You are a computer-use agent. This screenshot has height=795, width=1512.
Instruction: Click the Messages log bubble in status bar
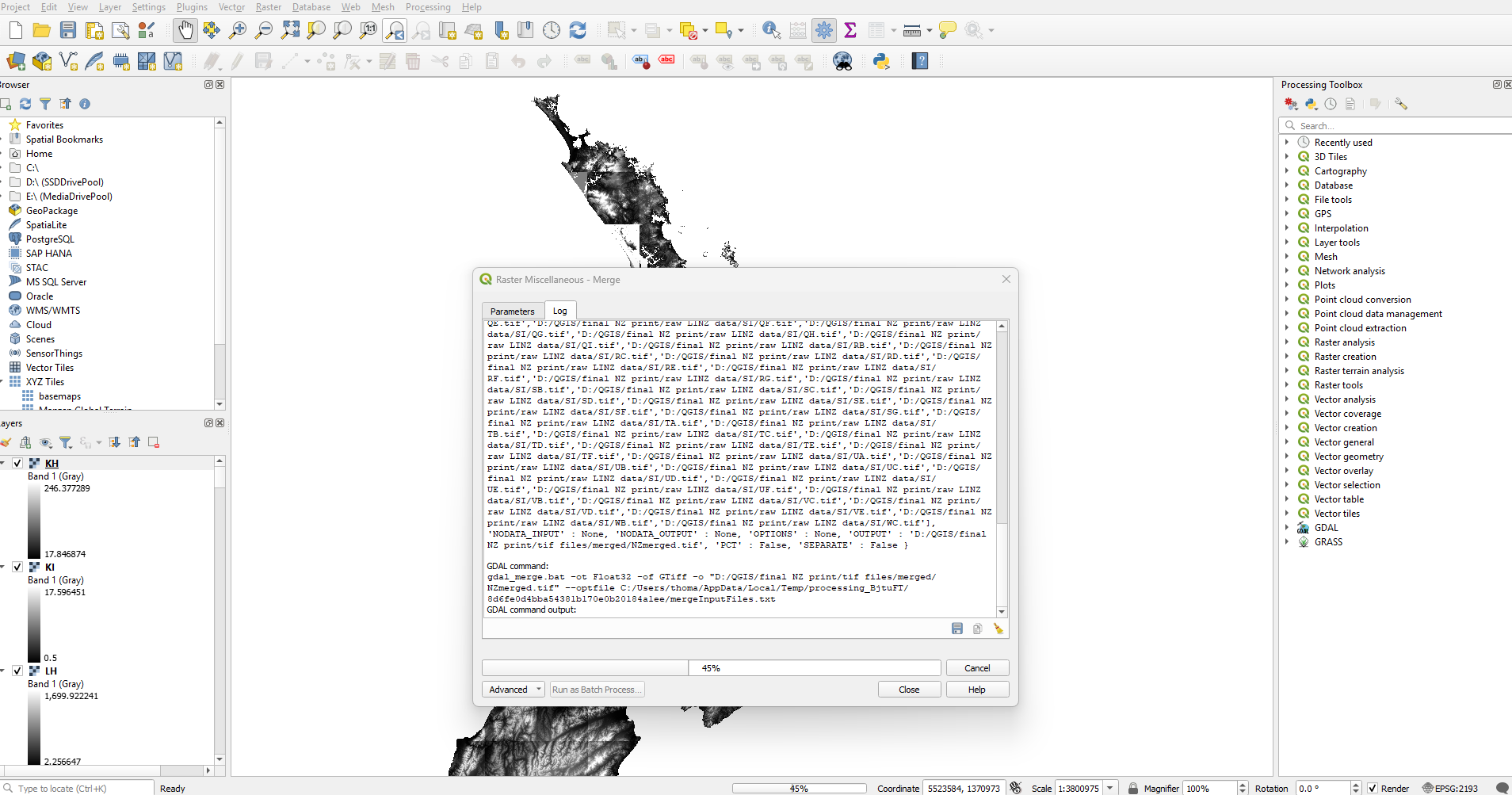point(1502,788)
